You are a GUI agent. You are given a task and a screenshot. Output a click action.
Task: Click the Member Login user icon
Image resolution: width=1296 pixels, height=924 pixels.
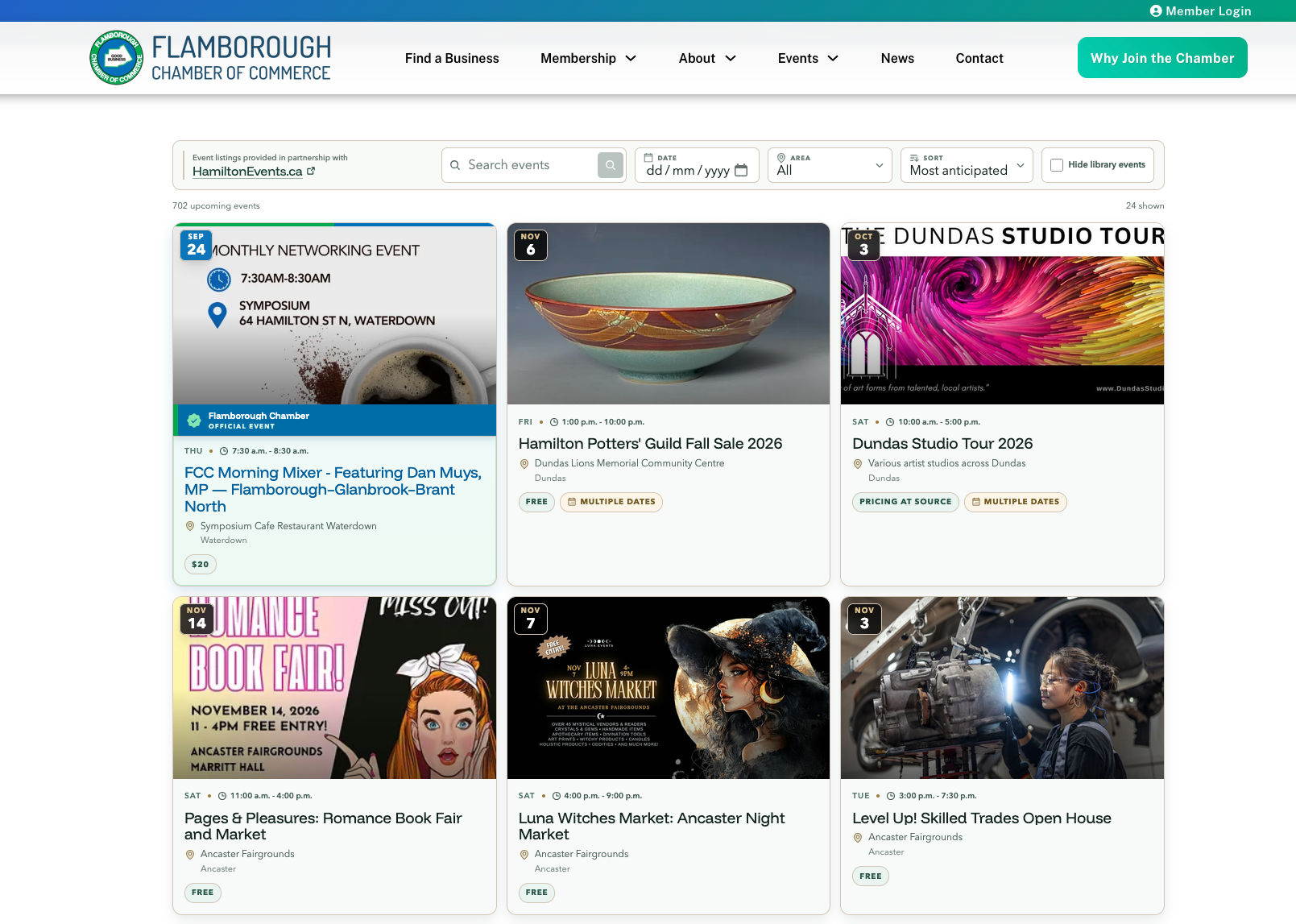(1156, 10)
